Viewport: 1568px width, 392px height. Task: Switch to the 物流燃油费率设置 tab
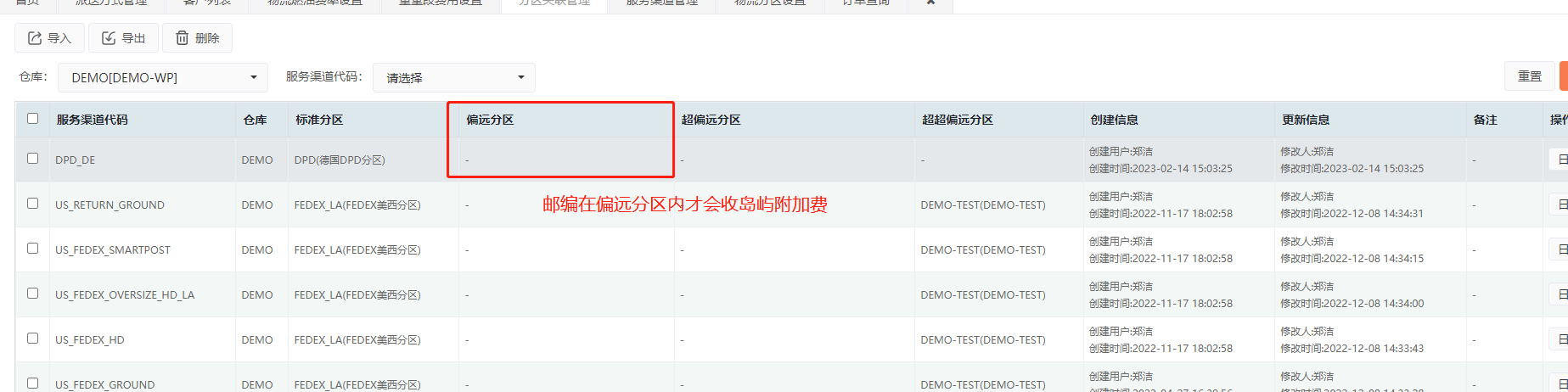[315, 3]
